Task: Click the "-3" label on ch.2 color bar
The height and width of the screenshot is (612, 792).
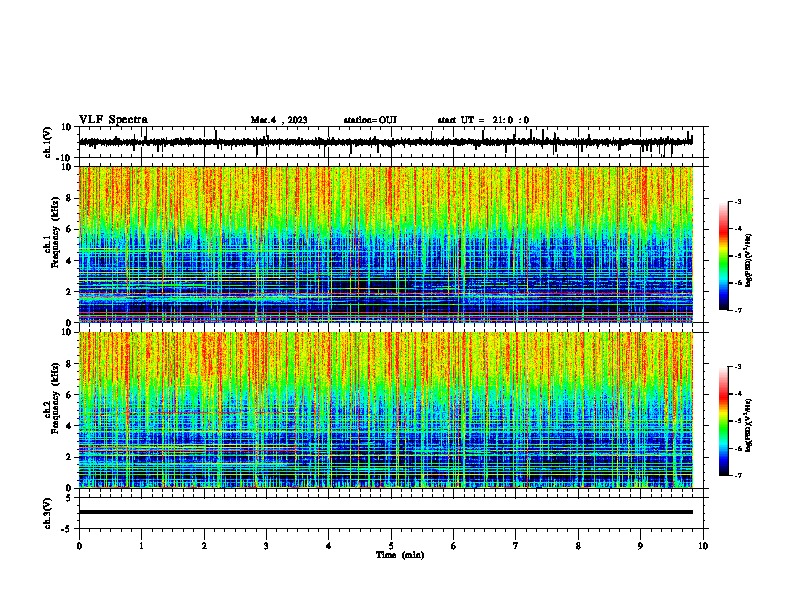Action: pos(737,367)
